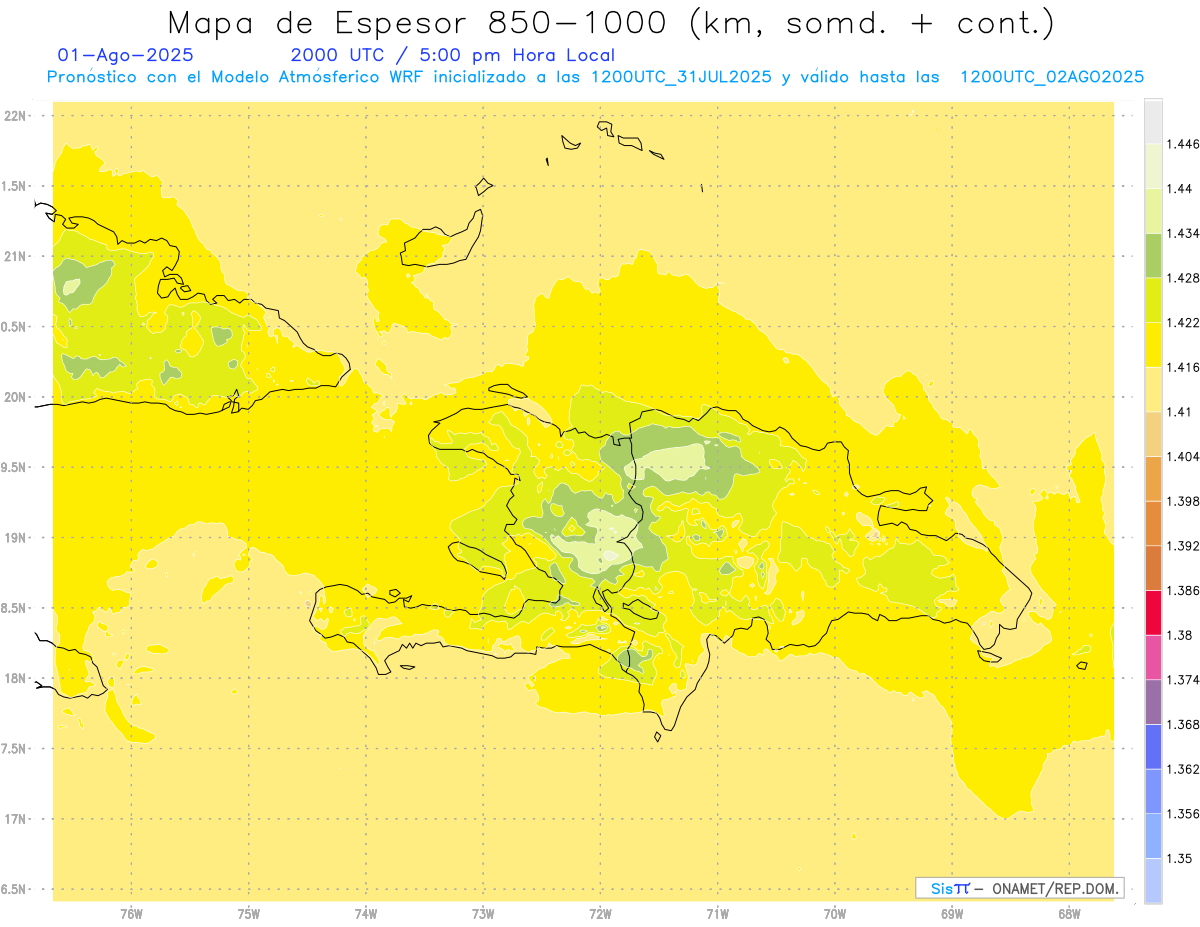Click the initialization time "1200UTC_31JUL2025" text
This screenshot has height=927, width=1200.
[x=681, y=77]
